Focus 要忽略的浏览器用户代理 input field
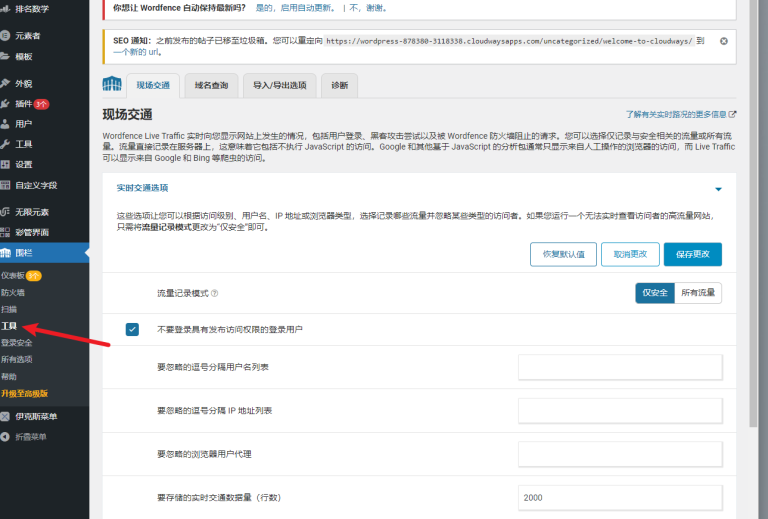Viewport: 768px width, 519px height. (620, 454)
